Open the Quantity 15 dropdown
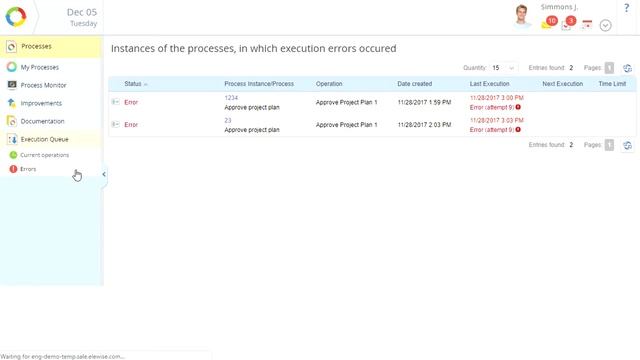 point(503,68)
